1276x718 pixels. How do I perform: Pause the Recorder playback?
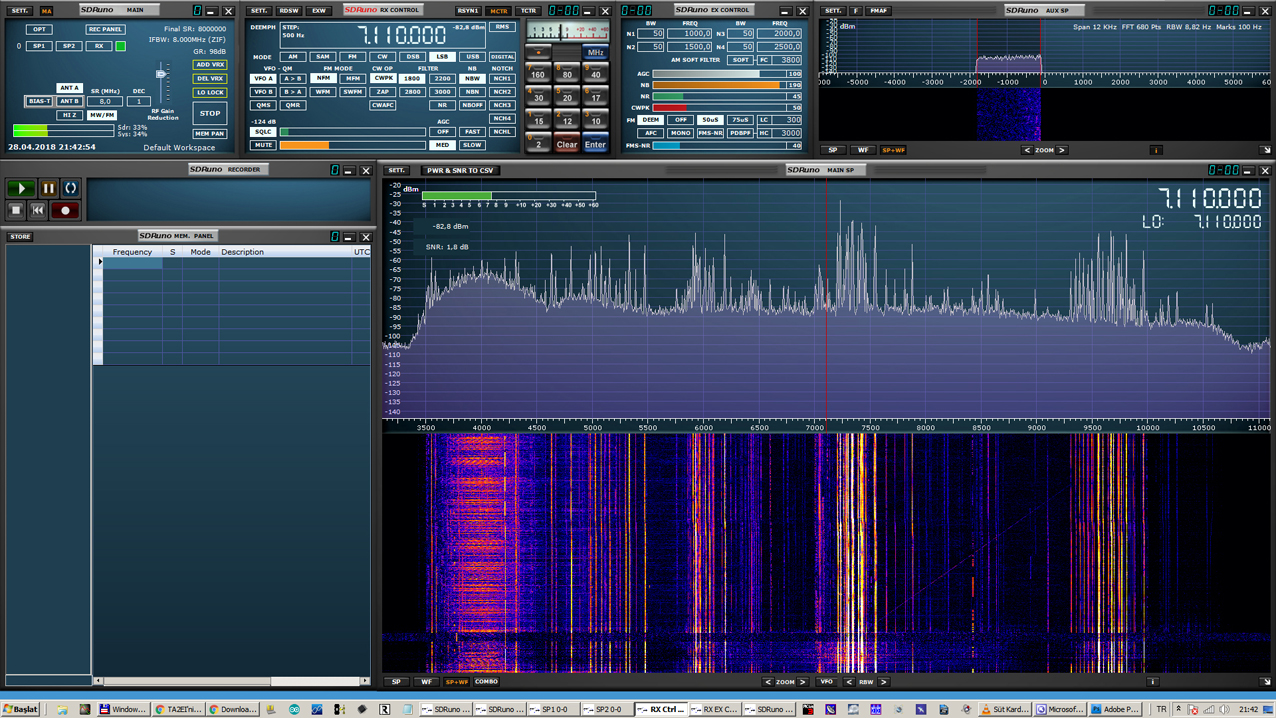point(48,188)
